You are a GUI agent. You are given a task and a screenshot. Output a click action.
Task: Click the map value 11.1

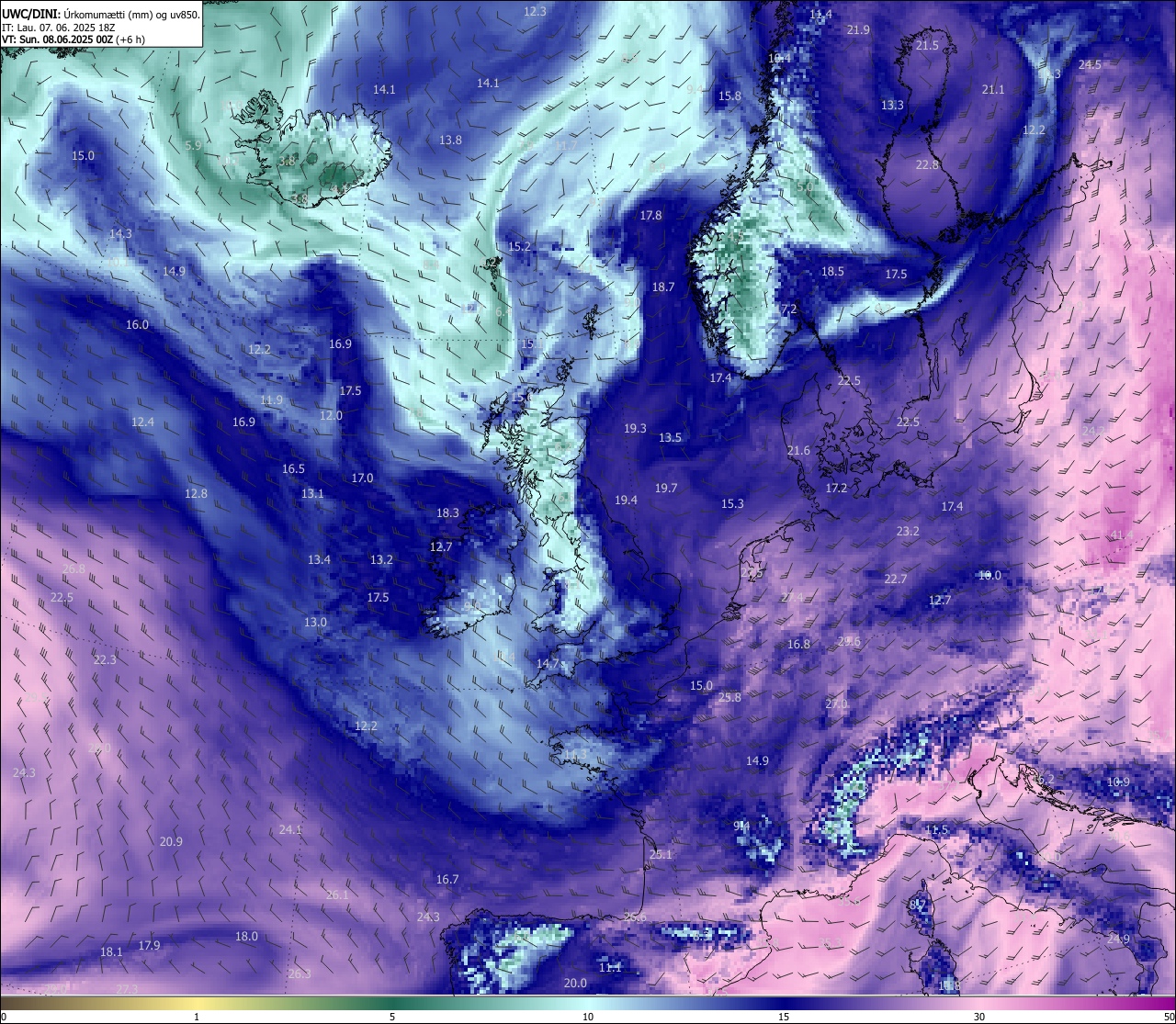[610, 967]
